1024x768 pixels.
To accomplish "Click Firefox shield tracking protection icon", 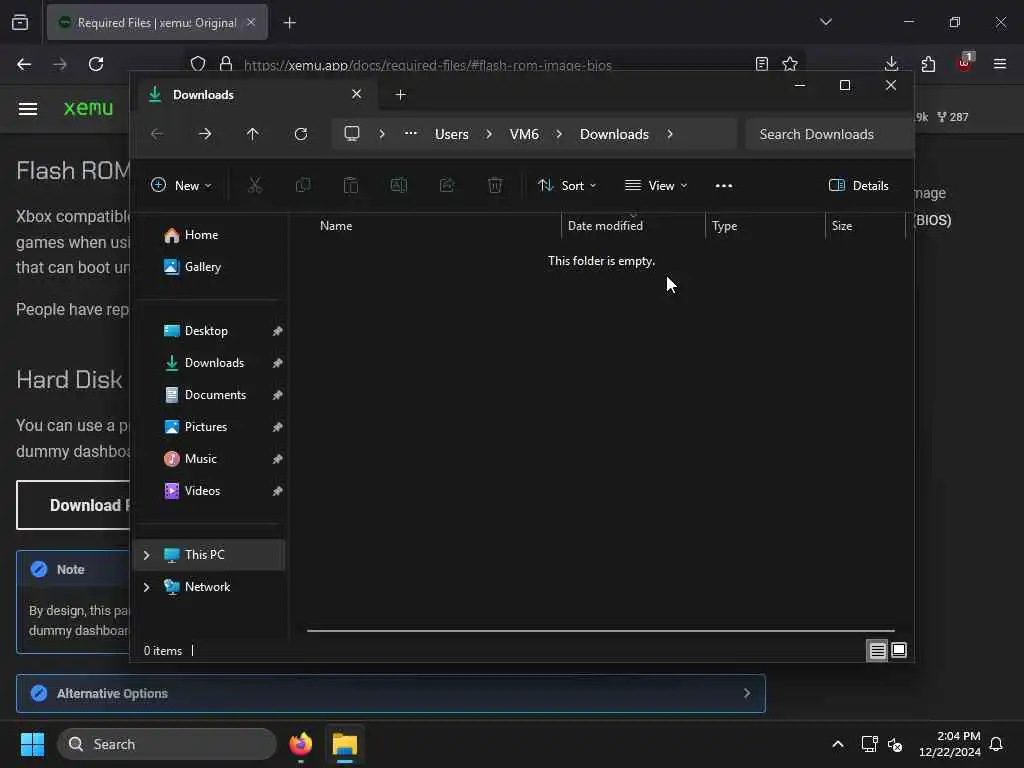I will pos(198,64).
